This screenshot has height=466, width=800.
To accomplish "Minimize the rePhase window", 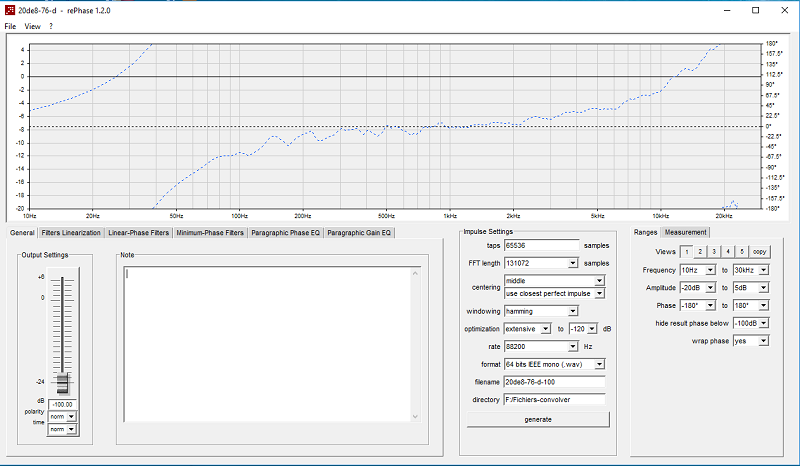I will [x=727, y=10].
